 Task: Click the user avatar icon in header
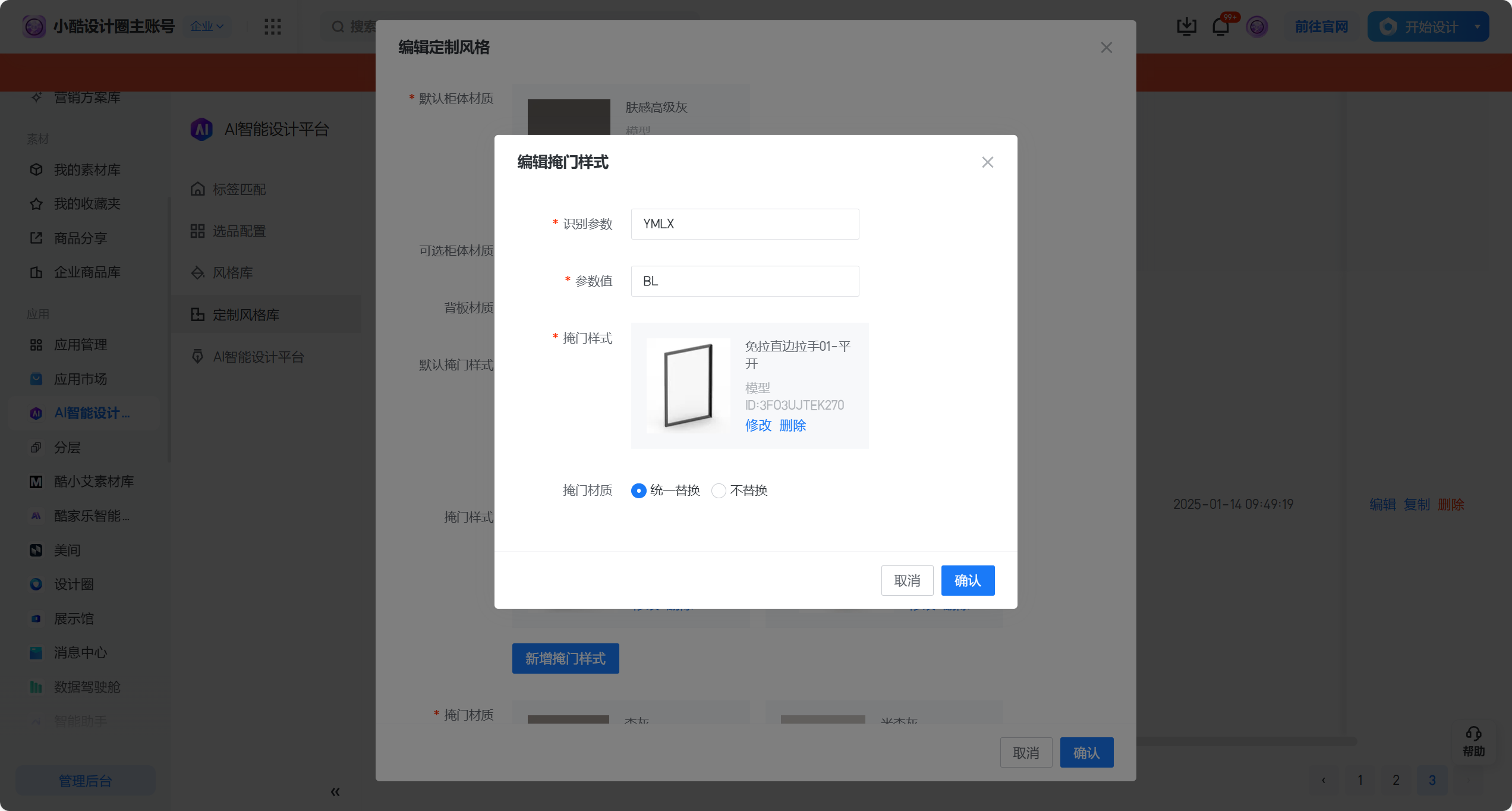[x=1256, y=27]
